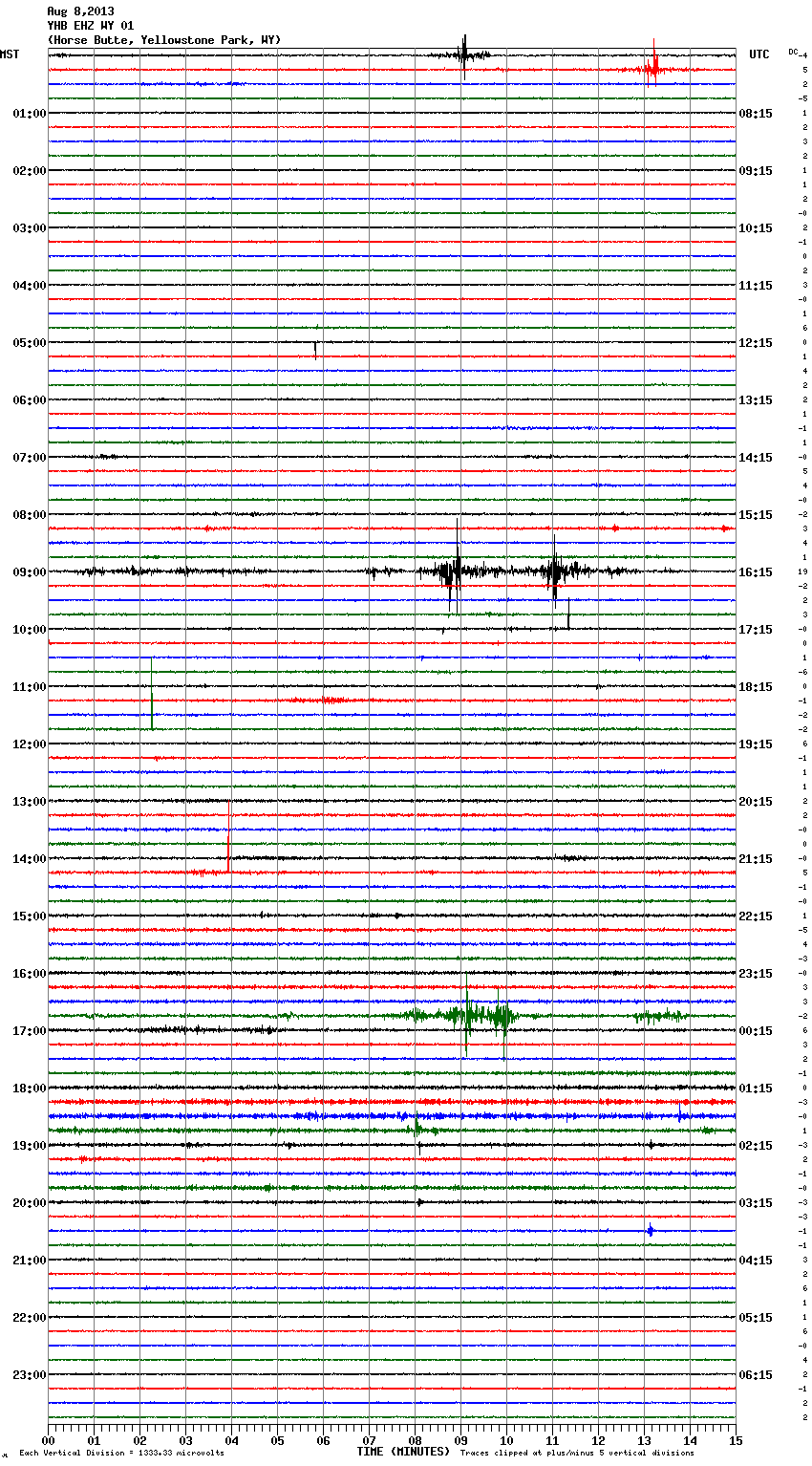
Task: Click the Horse Butte, Yellowstone Park location title
Action: [163, 40]
